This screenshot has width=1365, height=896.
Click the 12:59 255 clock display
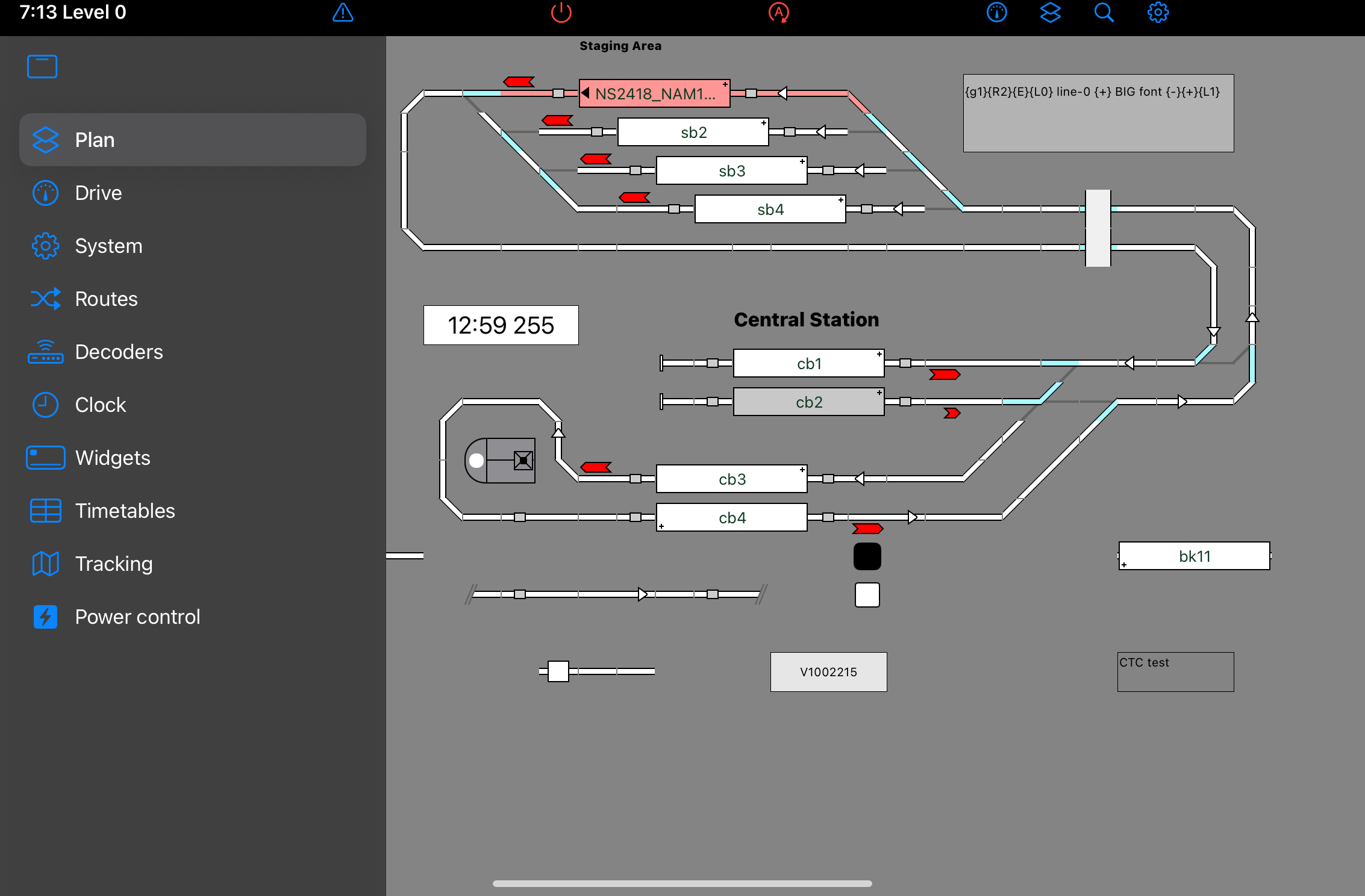(501, 325)
